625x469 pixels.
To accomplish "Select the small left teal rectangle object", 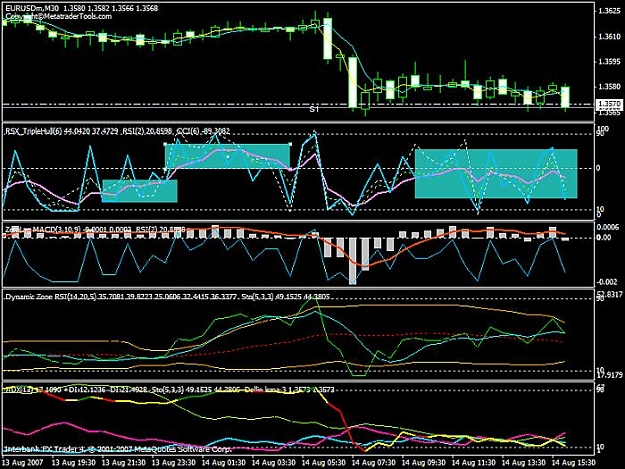I will pyautogui.click(x=140, y=191).
